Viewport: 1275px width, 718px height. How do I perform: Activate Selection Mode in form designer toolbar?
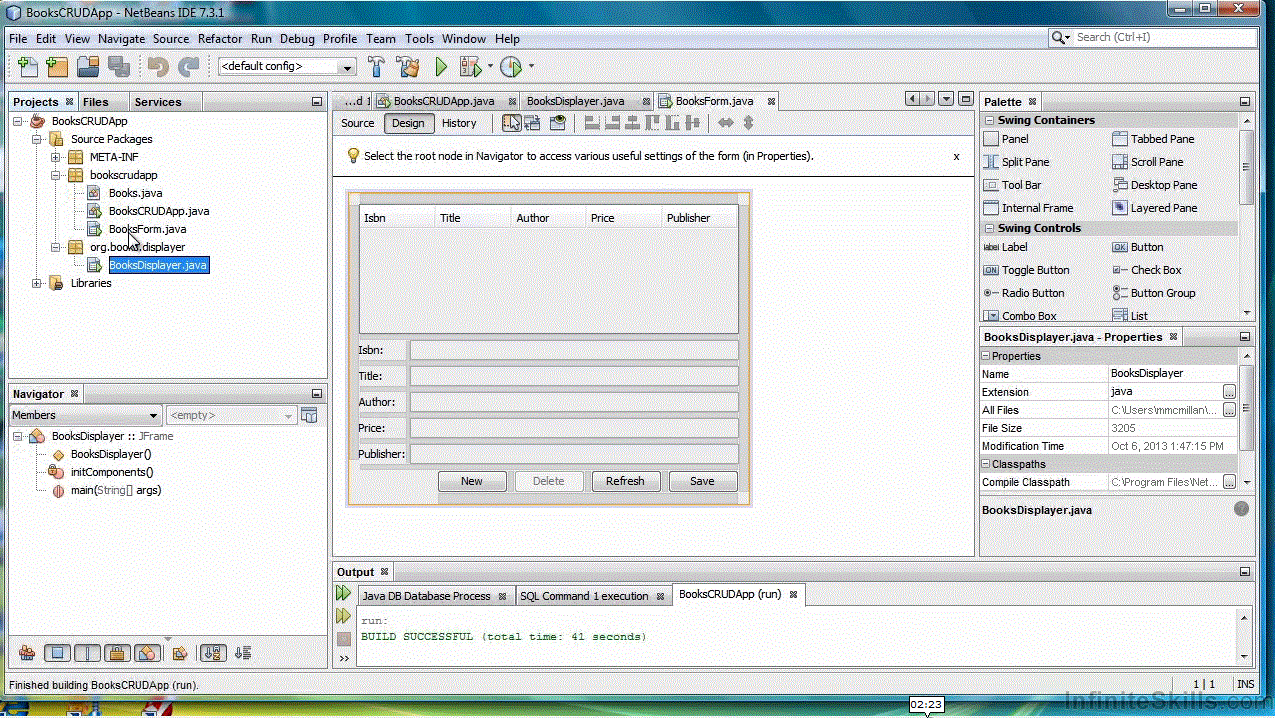[x=512, y=123]
